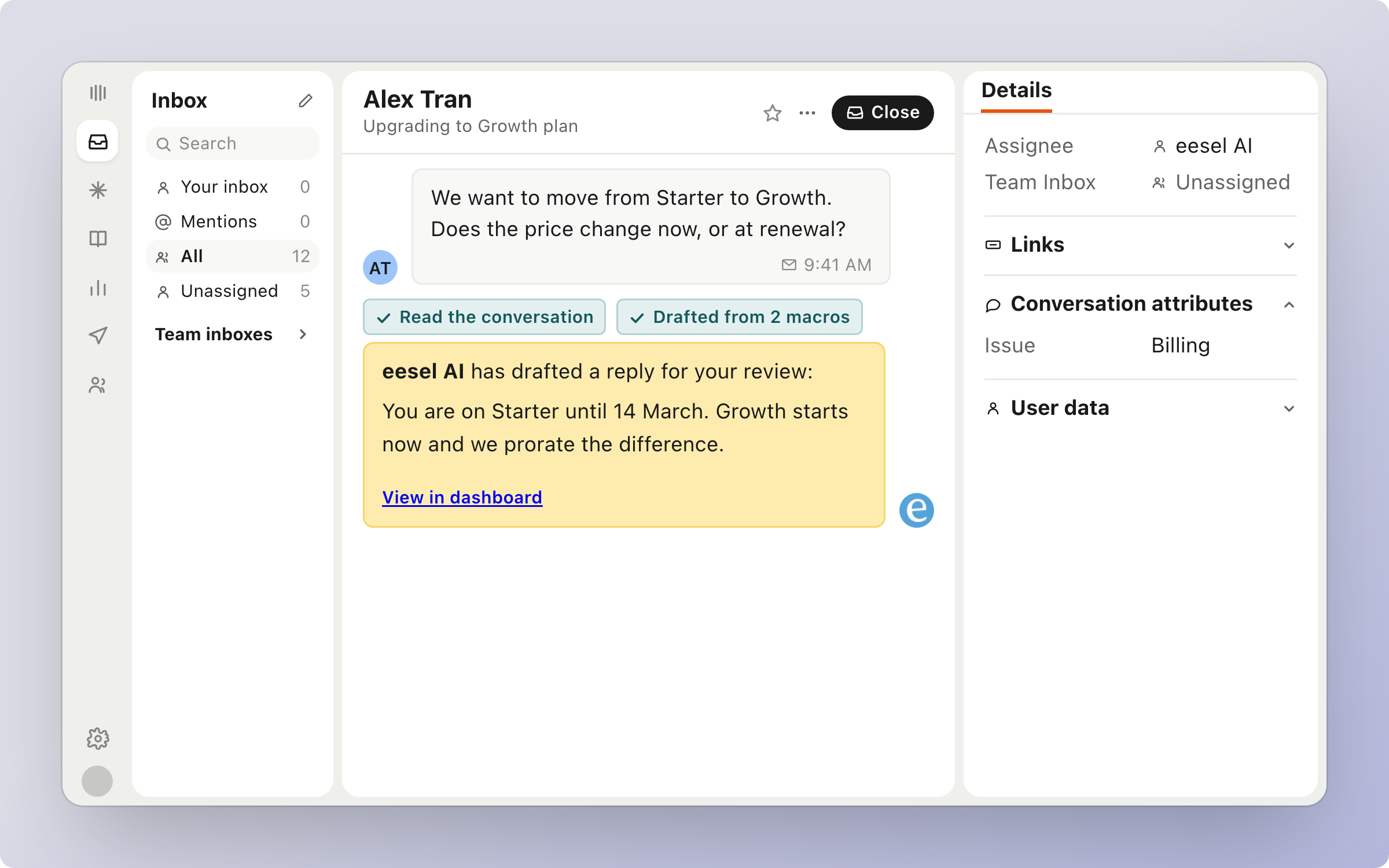
Task: Collapse the Conversation attributes section
Action: (1140, 304)
